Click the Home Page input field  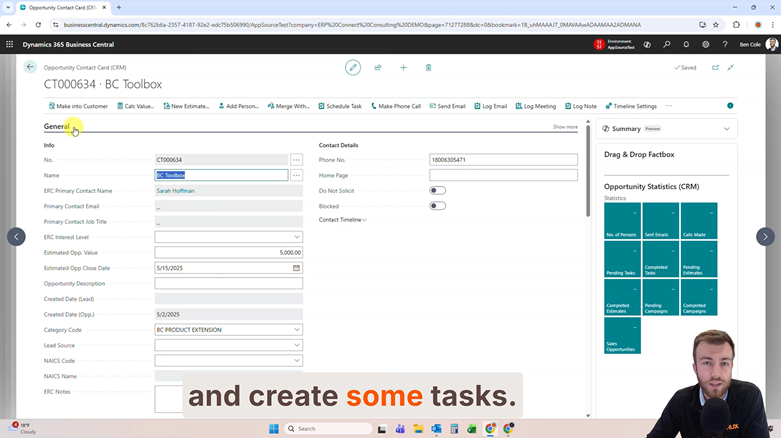pyautogui.click(x=503, y=175)
